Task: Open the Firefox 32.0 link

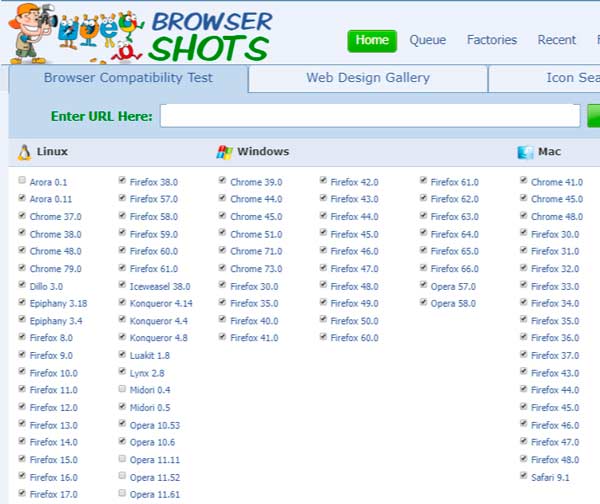Action: [x=555, y=269]
